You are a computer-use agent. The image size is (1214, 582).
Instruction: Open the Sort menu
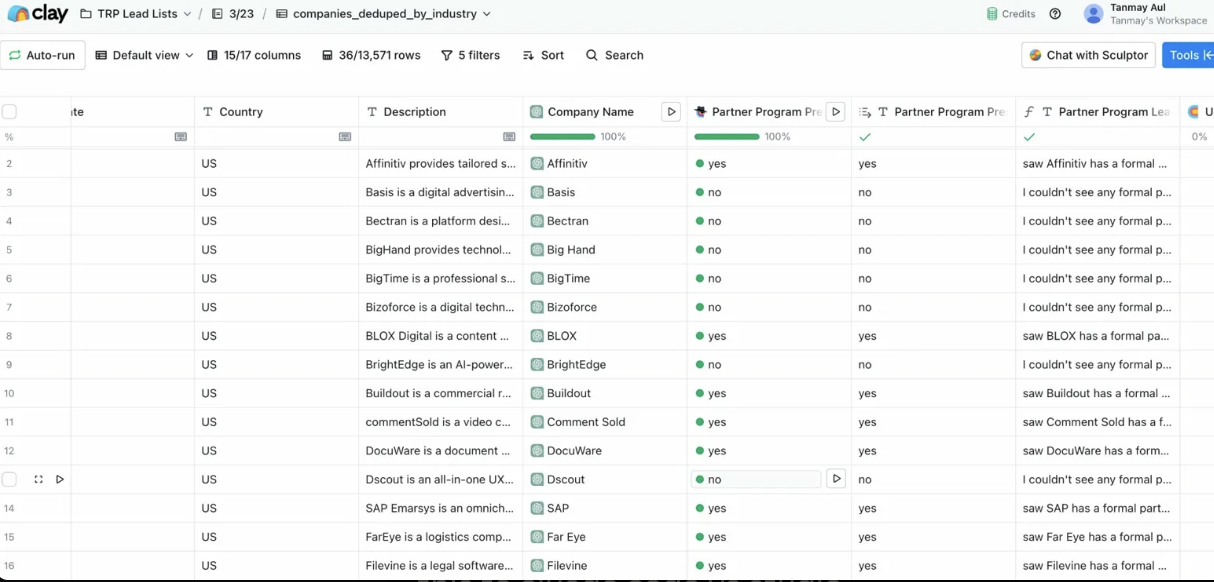coord(543,55)
